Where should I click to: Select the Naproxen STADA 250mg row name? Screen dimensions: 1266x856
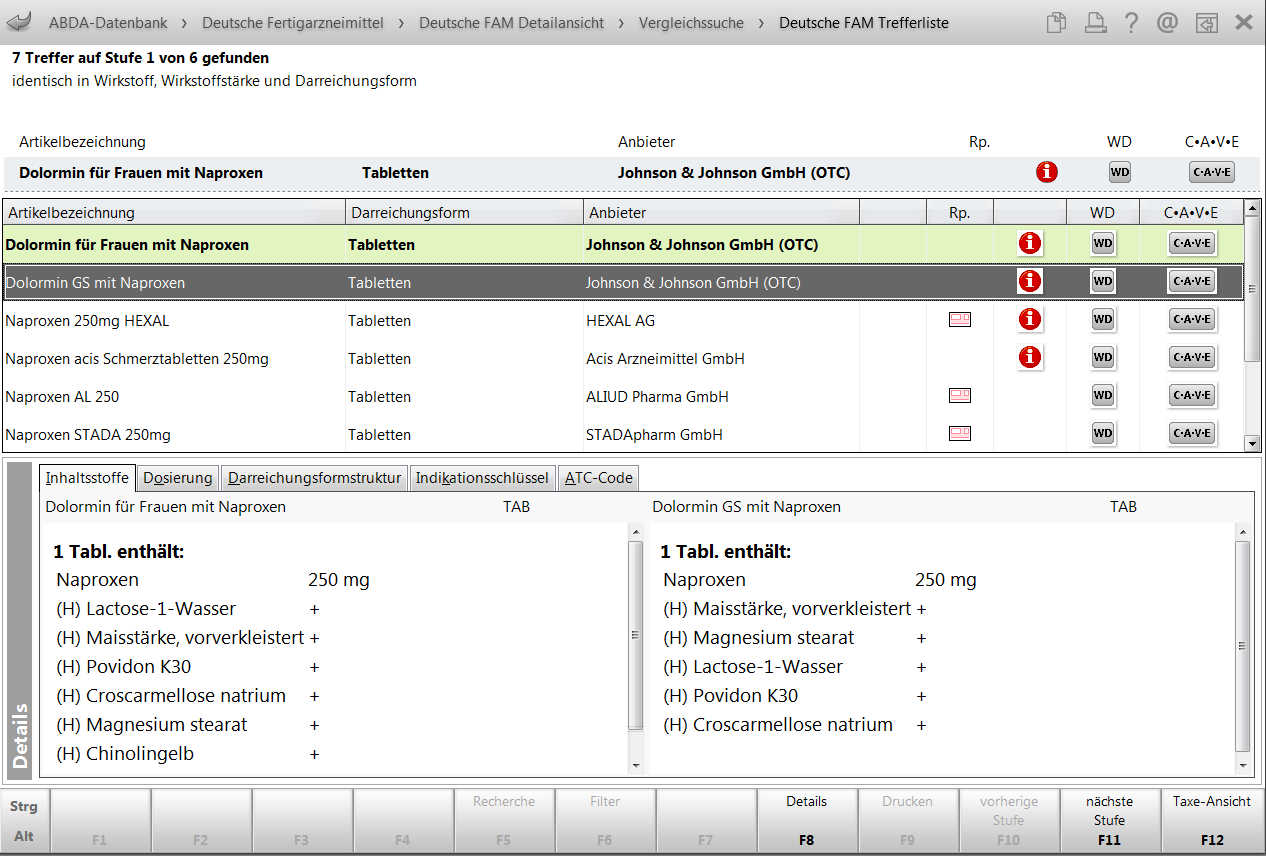point(88,434)
